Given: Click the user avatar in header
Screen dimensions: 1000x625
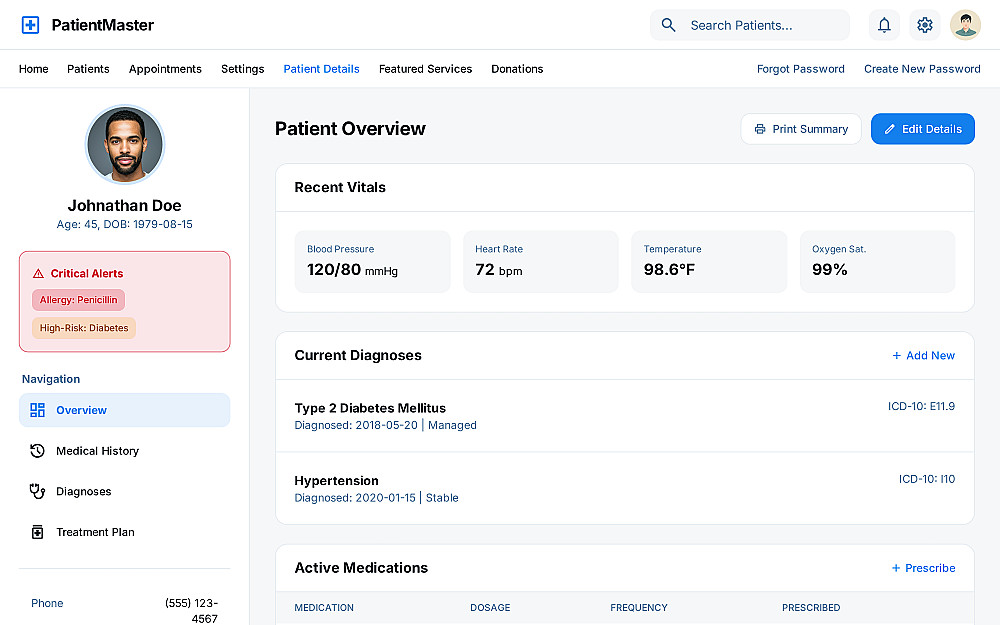Looking at the screenshot, I should pyautogui.click(x=965, y=25).
